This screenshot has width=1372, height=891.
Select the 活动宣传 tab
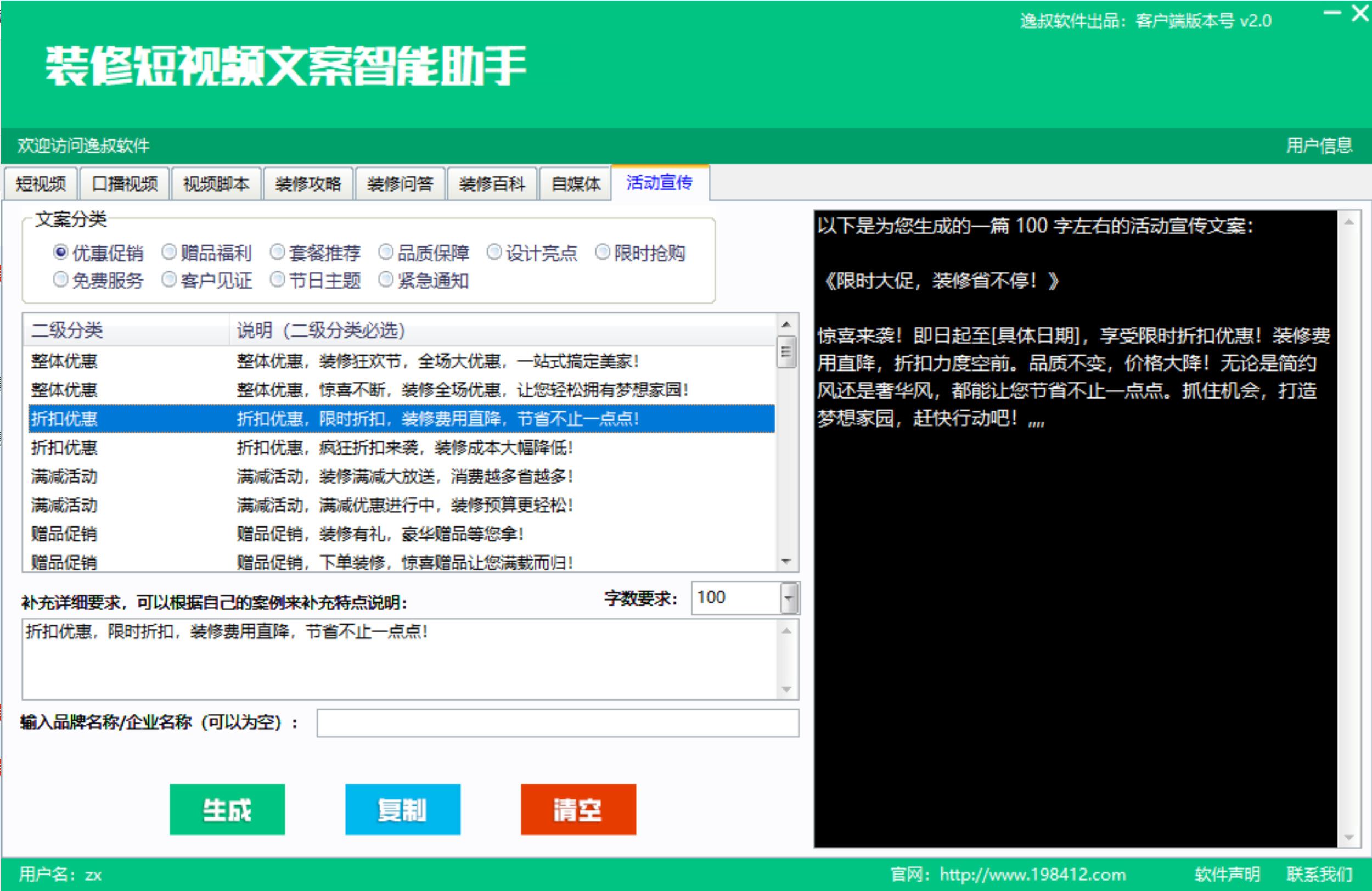(660, 182)
